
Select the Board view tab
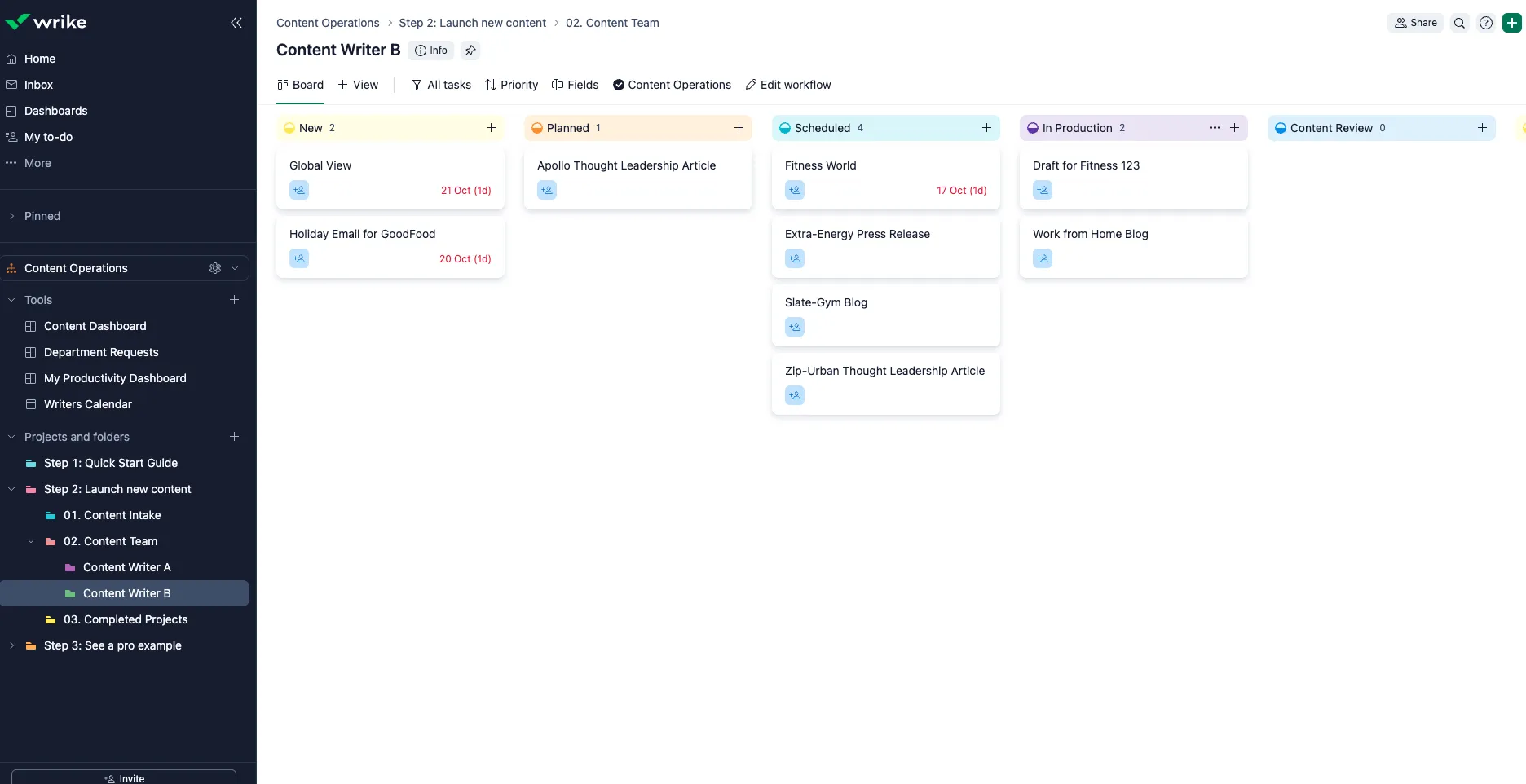click(x=300, y=85)
